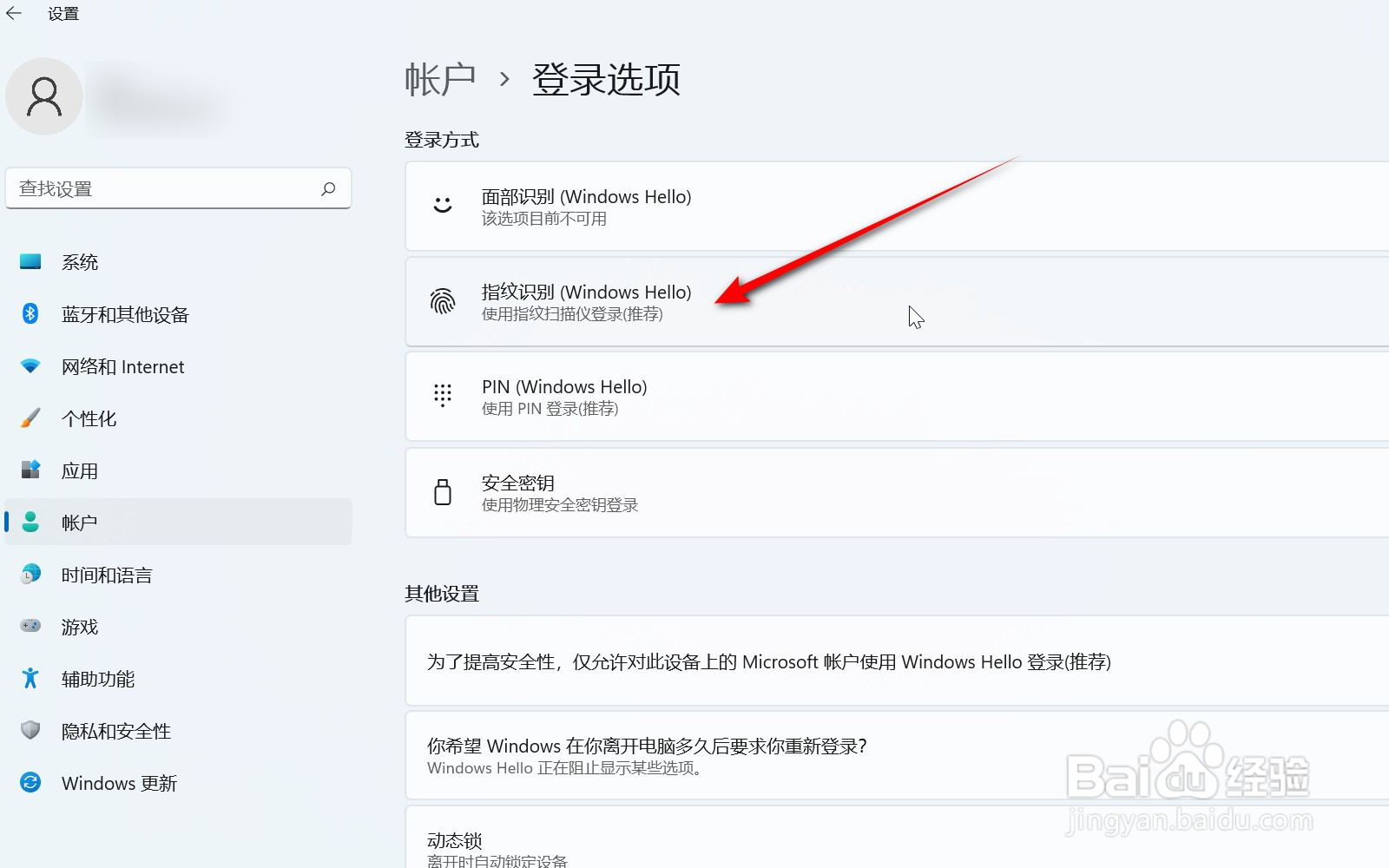The image size is (1389, 868).
Task: Expand PIN (Windows Hello) option
Action: [x=897, y=396]
